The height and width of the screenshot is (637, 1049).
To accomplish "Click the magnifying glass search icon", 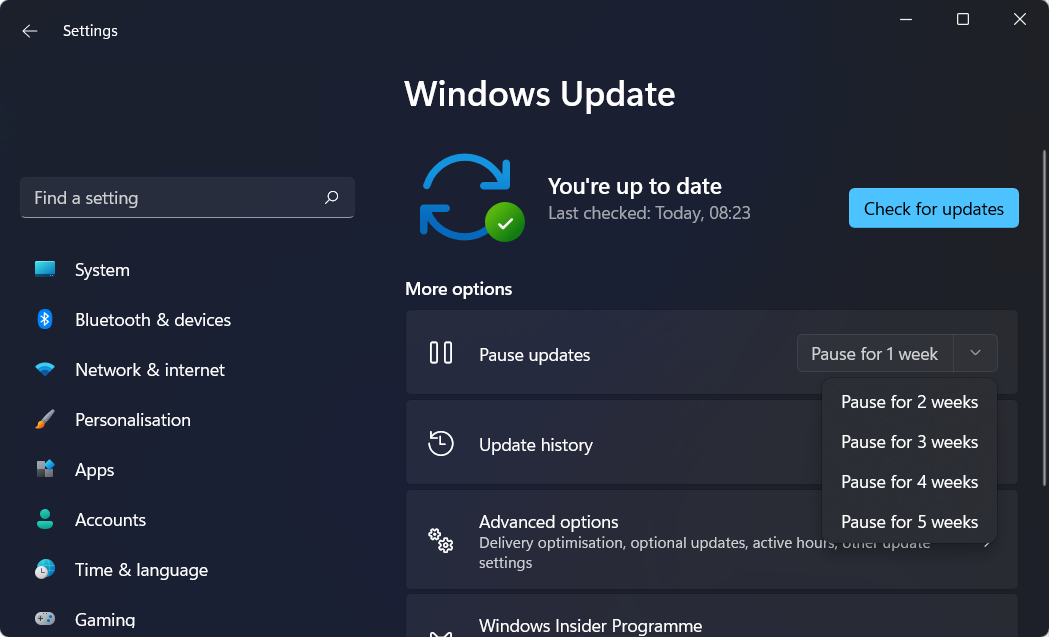I will click(x=331, y=198).
